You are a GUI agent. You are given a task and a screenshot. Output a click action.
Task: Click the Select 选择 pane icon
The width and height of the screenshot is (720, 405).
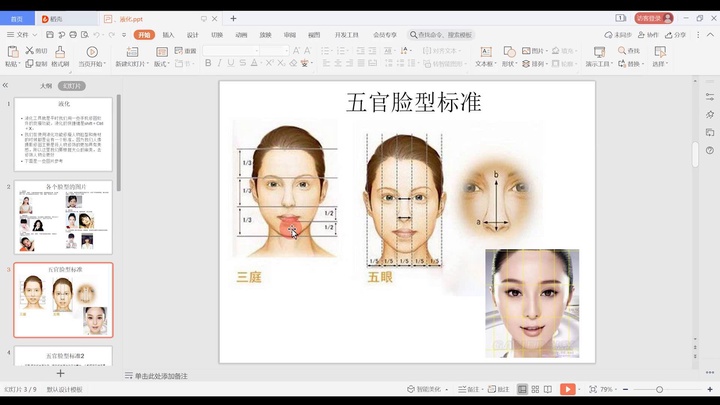[x=660, y=51]
